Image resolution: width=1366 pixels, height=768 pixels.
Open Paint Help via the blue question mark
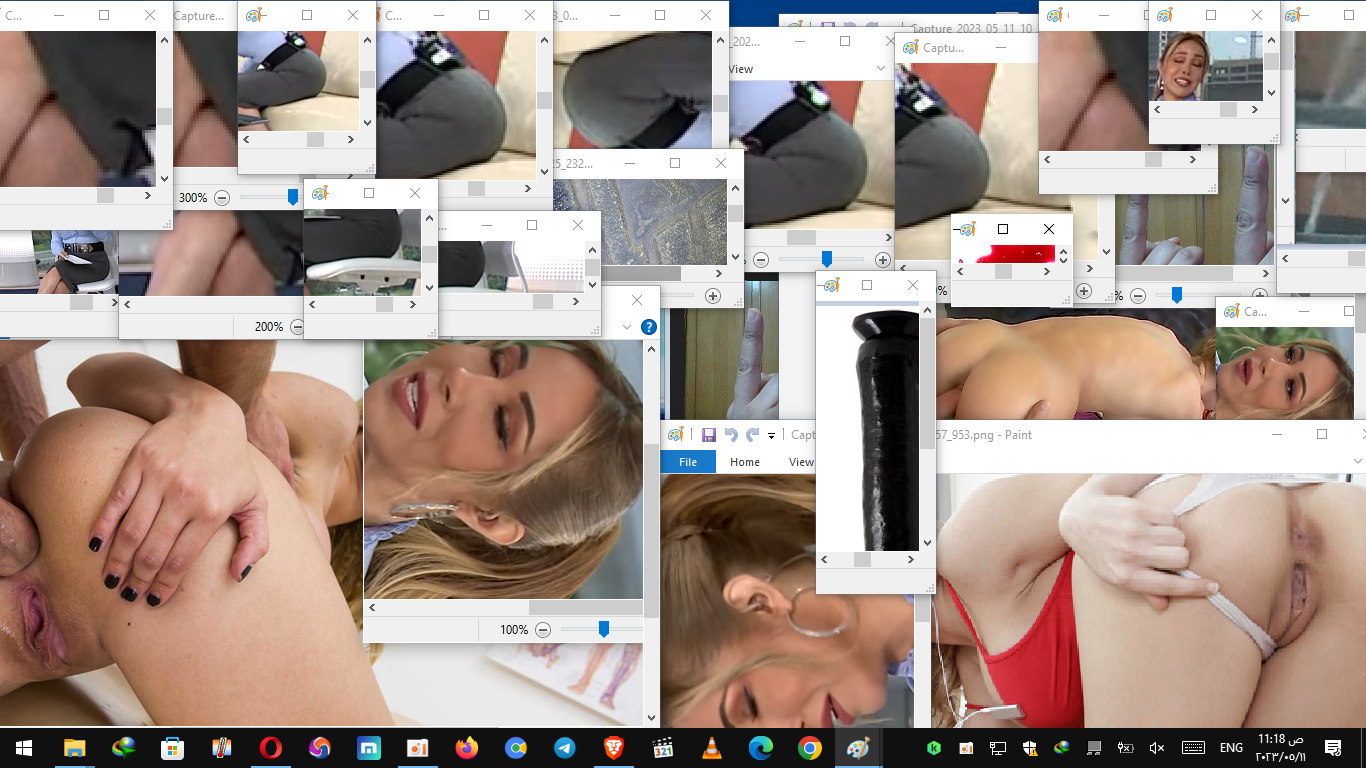(x=648, y=327)
